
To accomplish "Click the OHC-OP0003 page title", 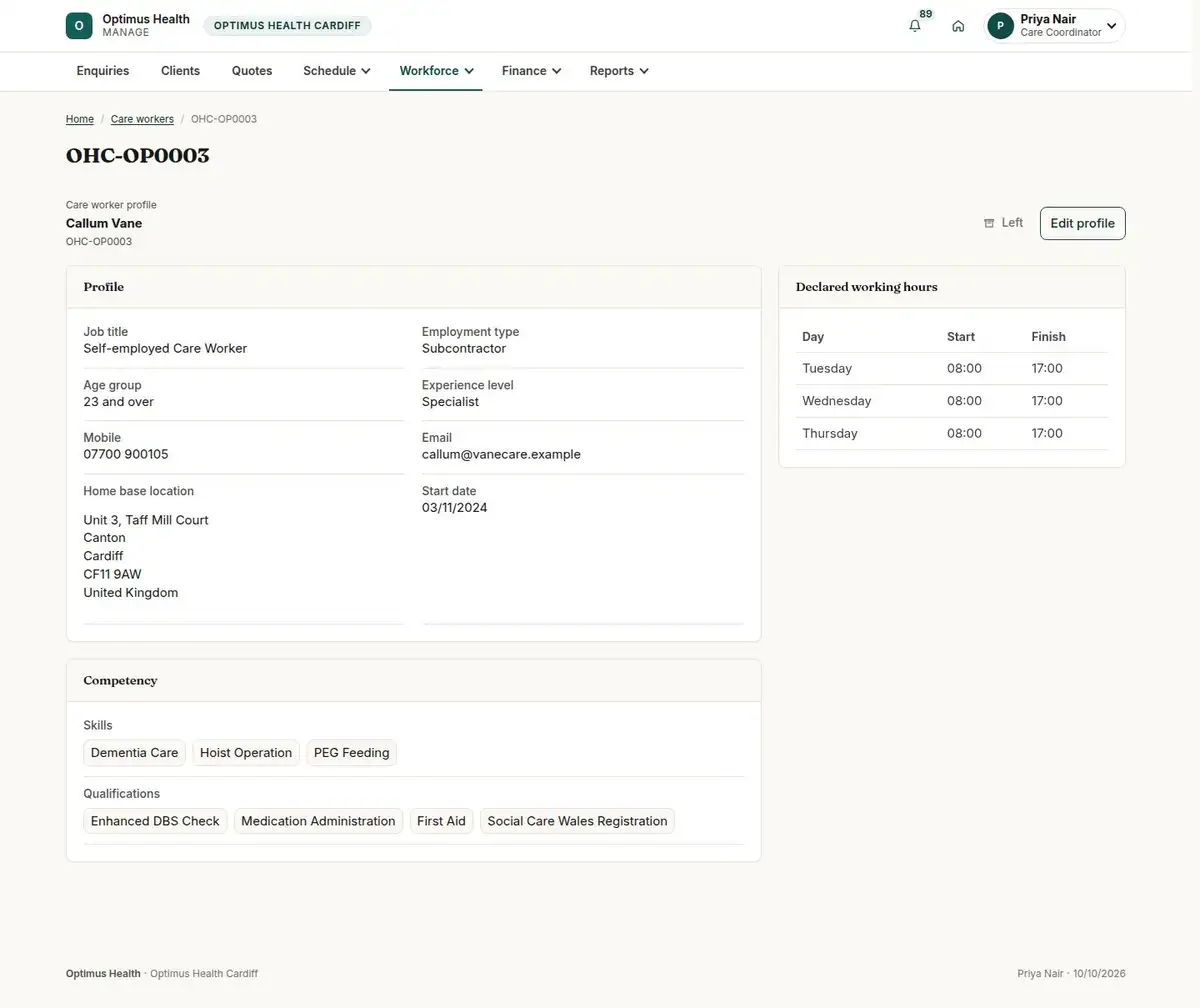I will tap(138, 155).
